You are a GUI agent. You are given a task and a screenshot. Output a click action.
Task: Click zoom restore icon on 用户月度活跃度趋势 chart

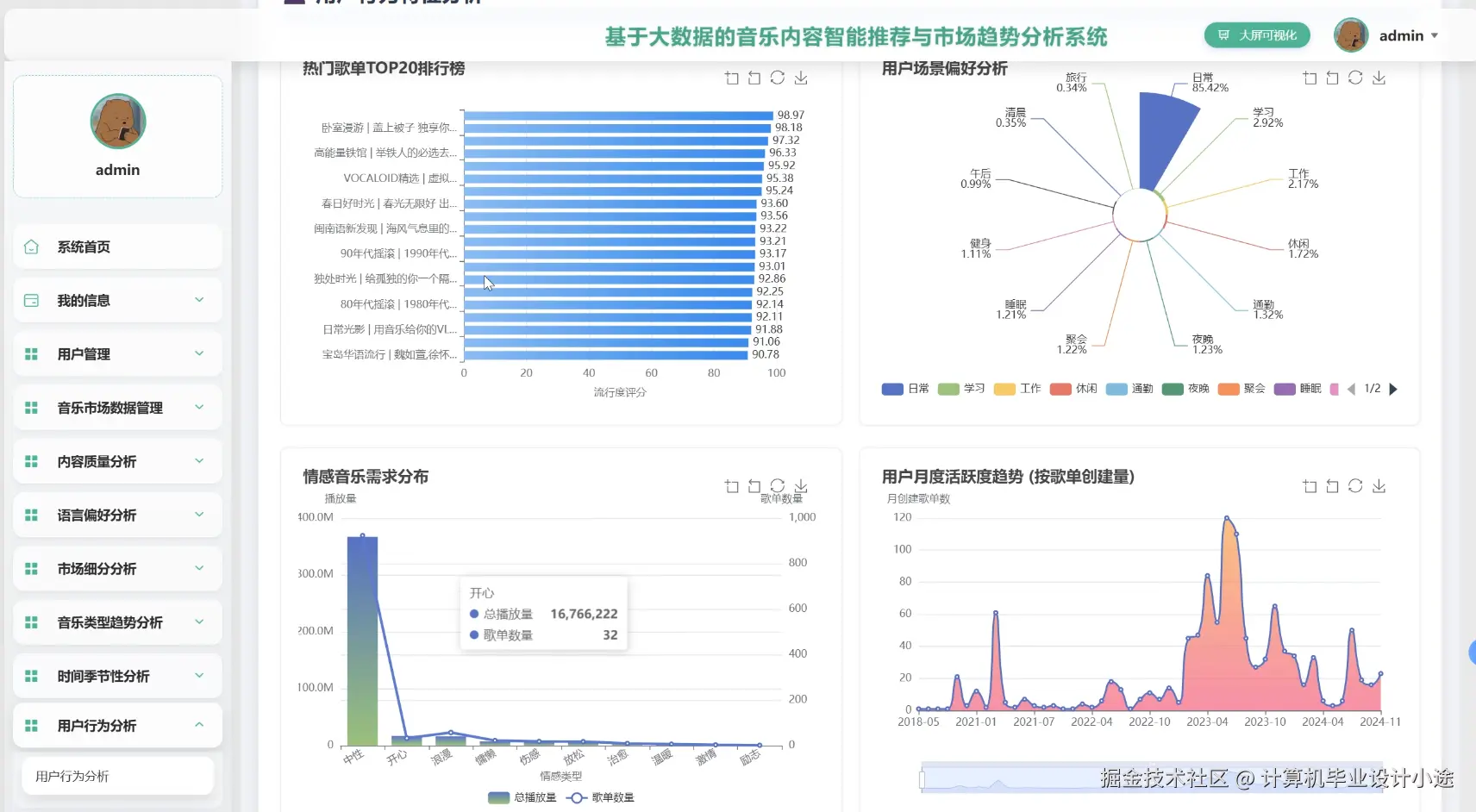pos(1332,486)
